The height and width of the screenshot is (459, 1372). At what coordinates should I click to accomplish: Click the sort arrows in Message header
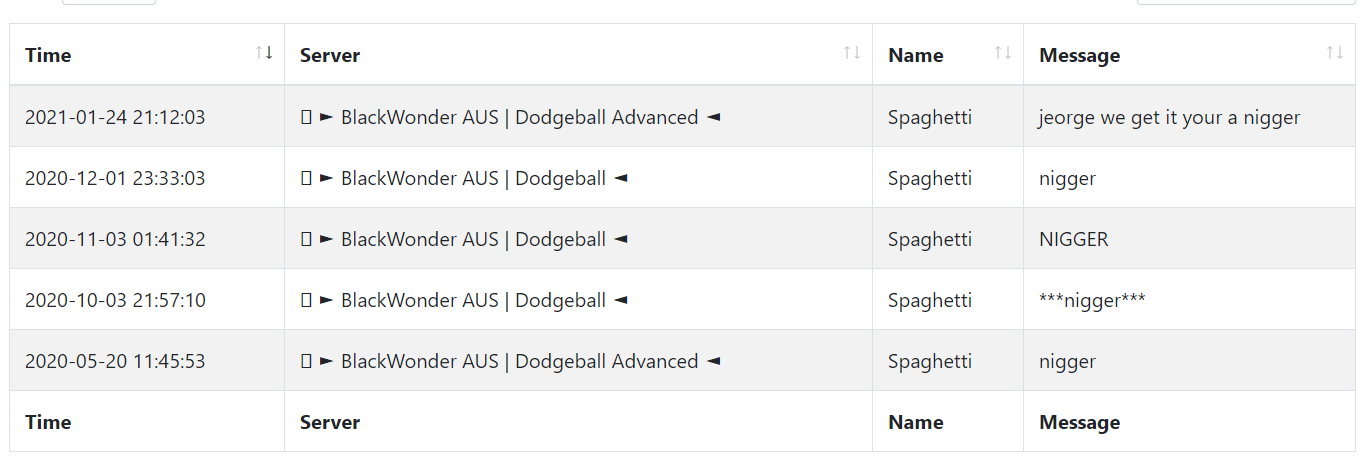tap(1335, 53)
